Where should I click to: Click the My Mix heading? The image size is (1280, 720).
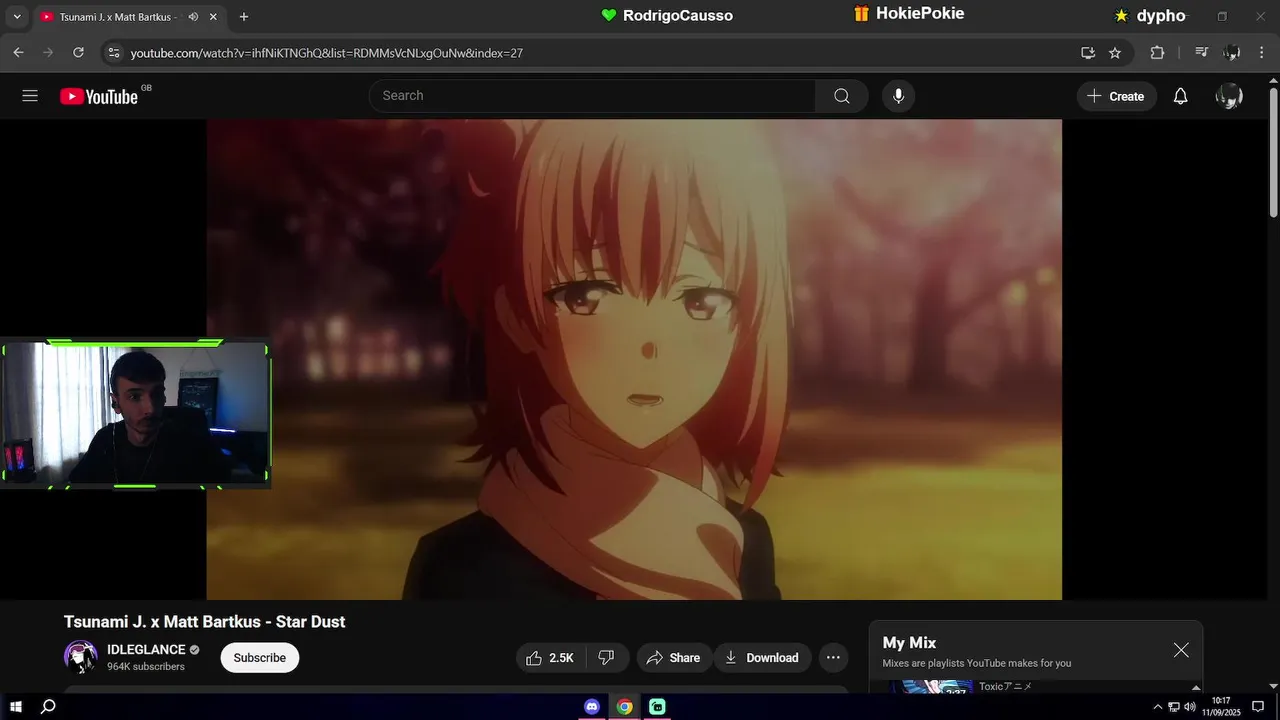pyautogui.click(x=909, y=643)
